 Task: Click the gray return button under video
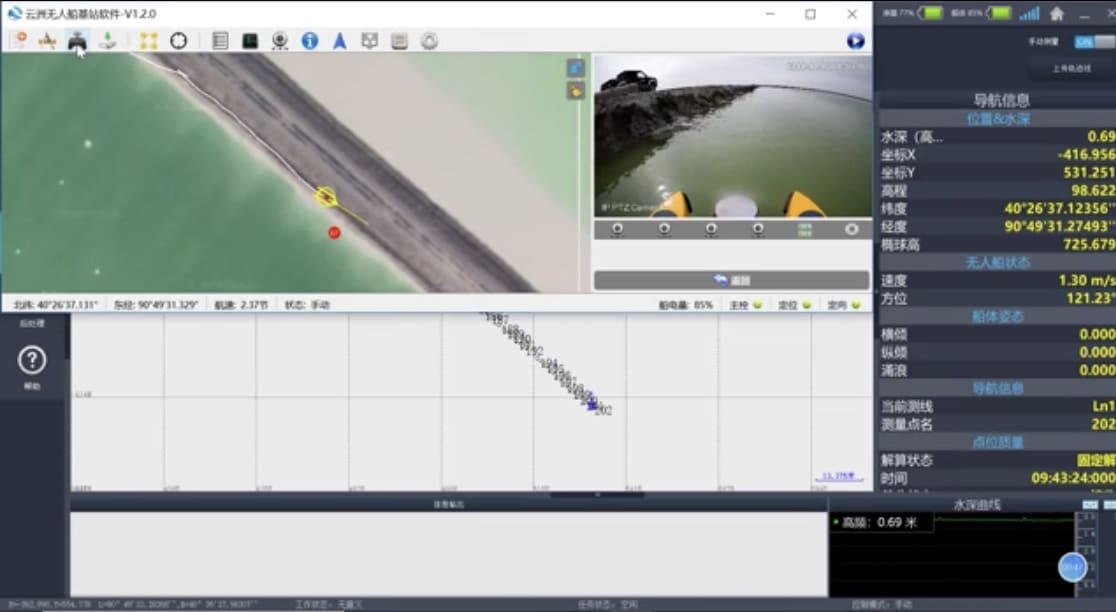732,280
